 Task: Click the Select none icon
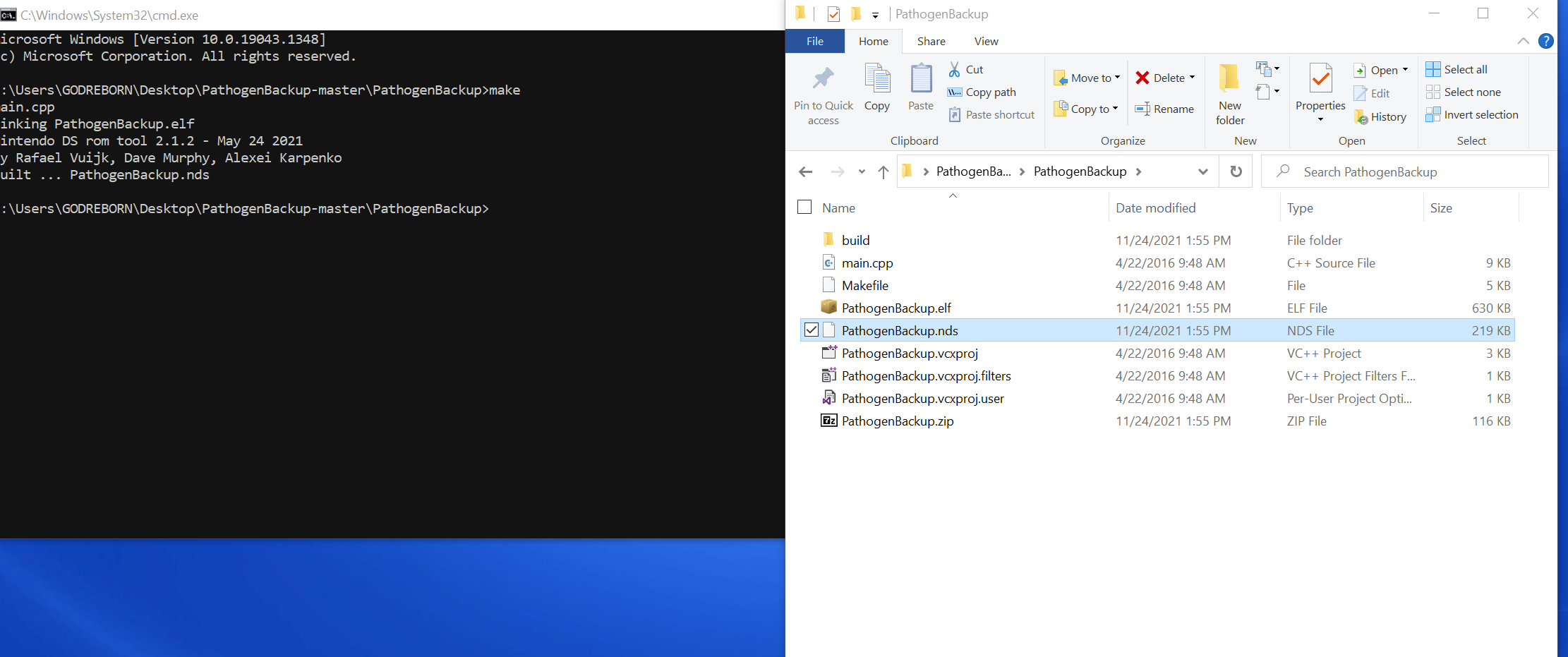coord(1433,92)
